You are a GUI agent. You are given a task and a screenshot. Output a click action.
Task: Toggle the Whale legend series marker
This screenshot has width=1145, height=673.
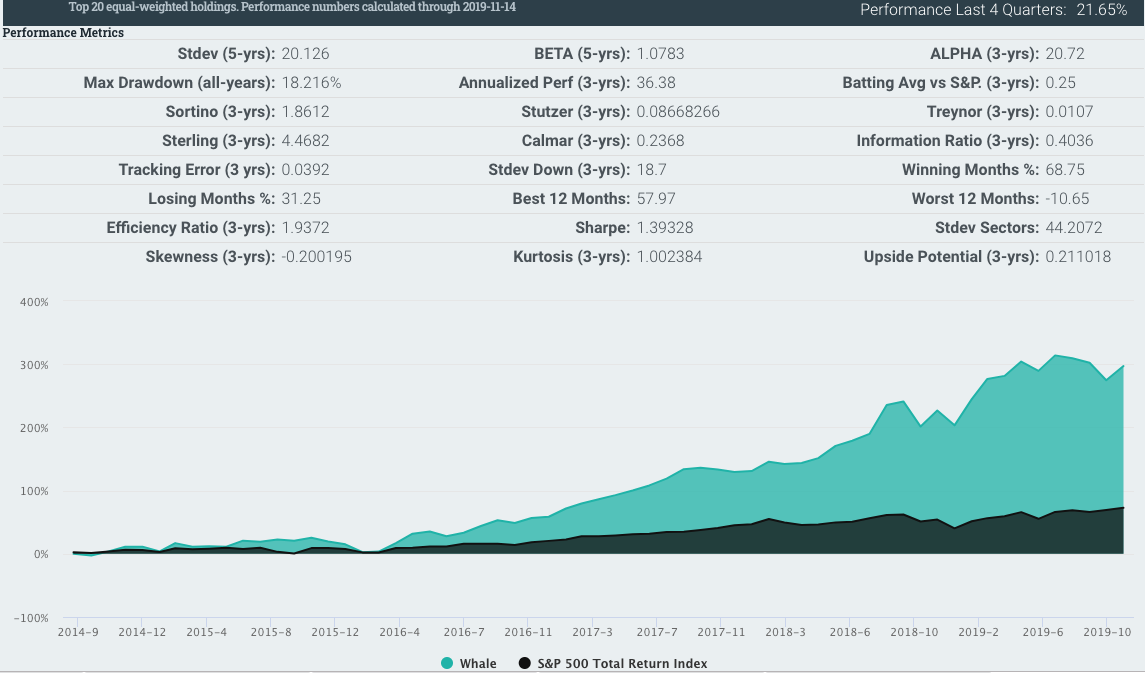(447, 663)
